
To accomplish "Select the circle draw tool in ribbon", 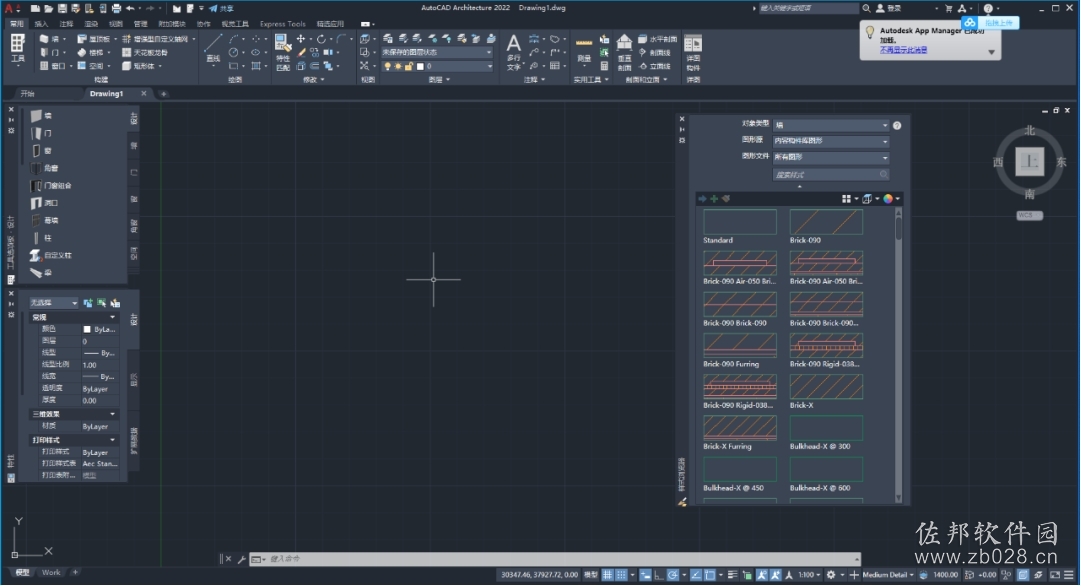I will click(x=234, y=52).
